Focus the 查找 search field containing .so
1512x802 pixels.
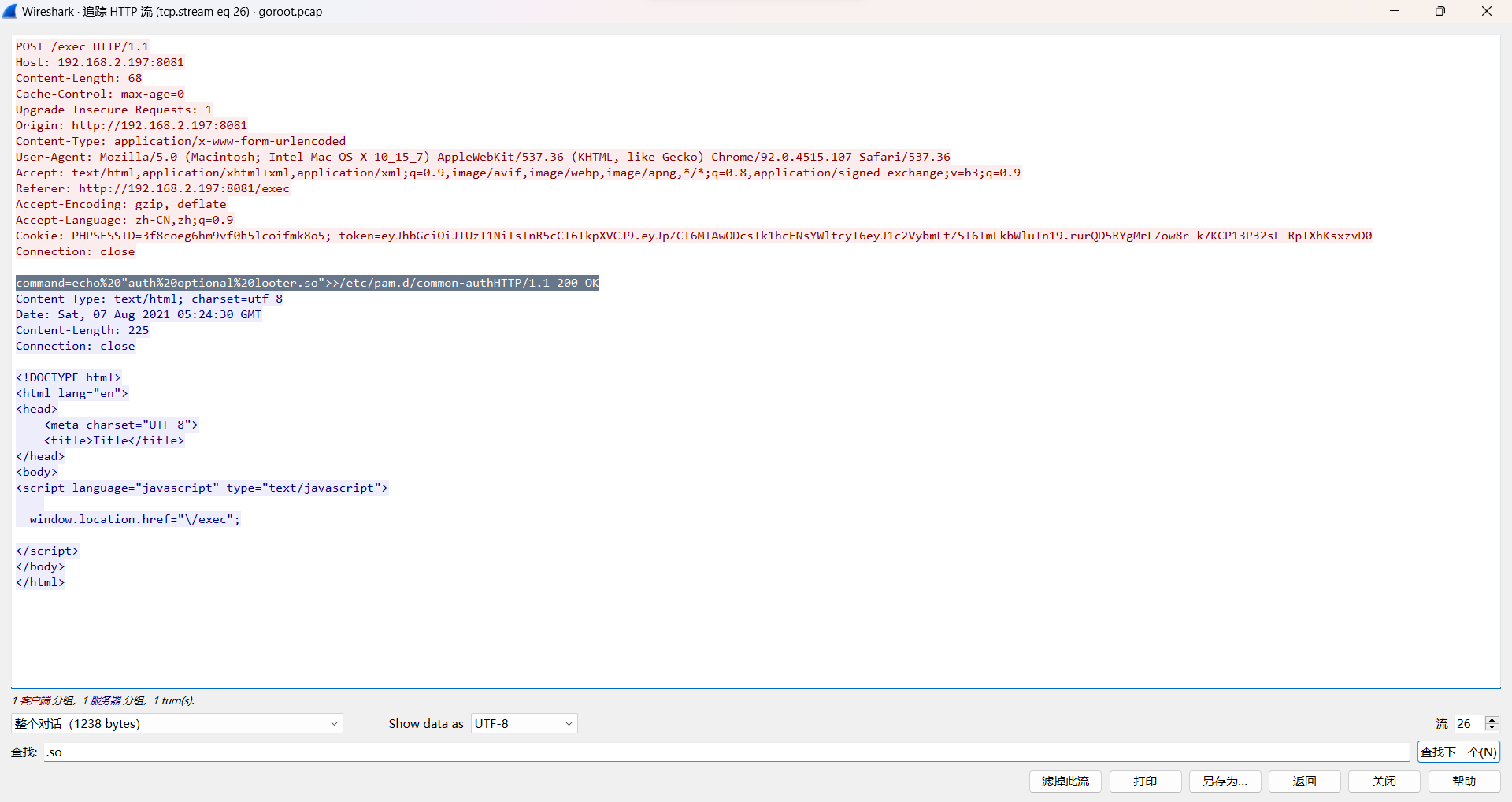click(726, 752)
